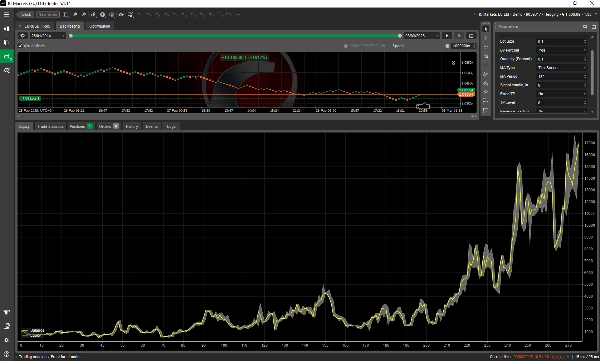Click the eighth icon in top toolbar
Viewport: 600px width, 361px height.
click(130, 15)
